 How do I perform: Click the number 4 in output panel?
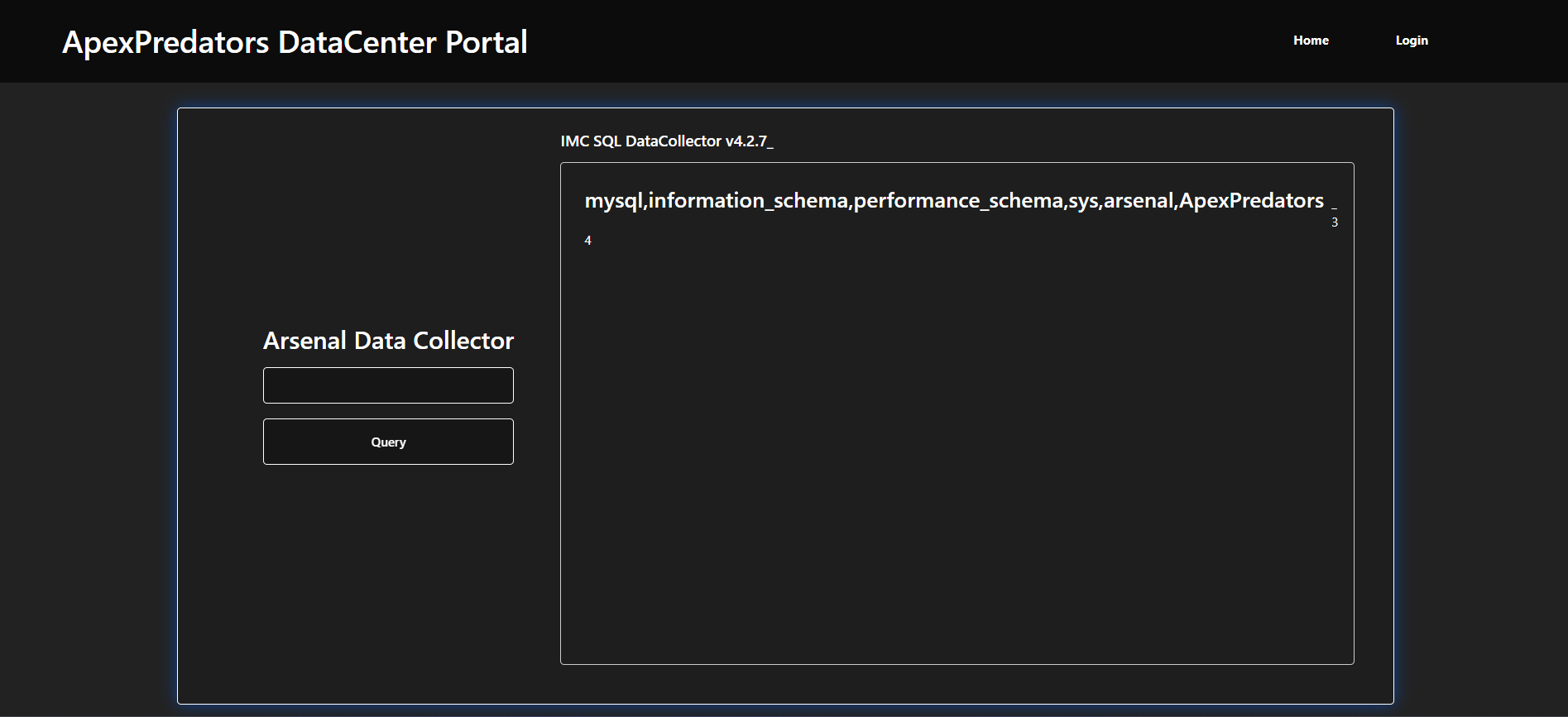(587, 241)
